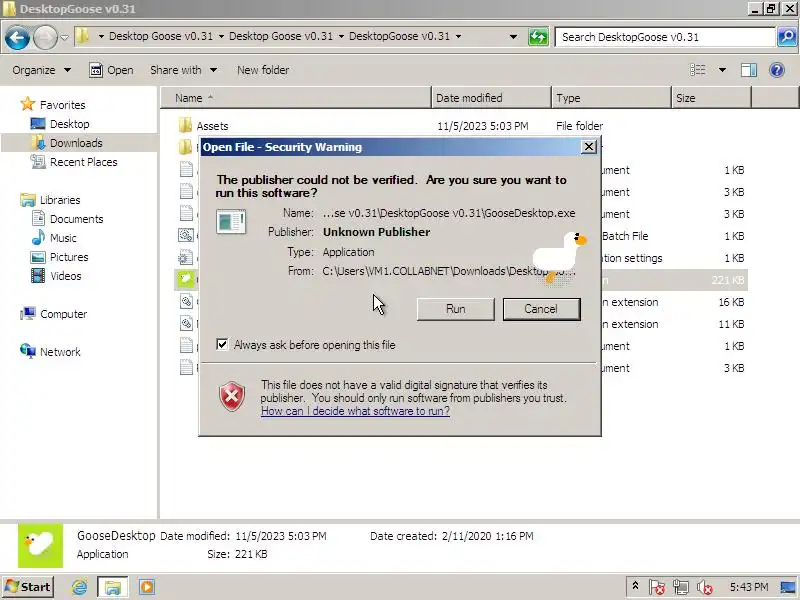Open Windows Media Player from taskbar
This screenshot has height=600, width=800.
click(147, 587)
